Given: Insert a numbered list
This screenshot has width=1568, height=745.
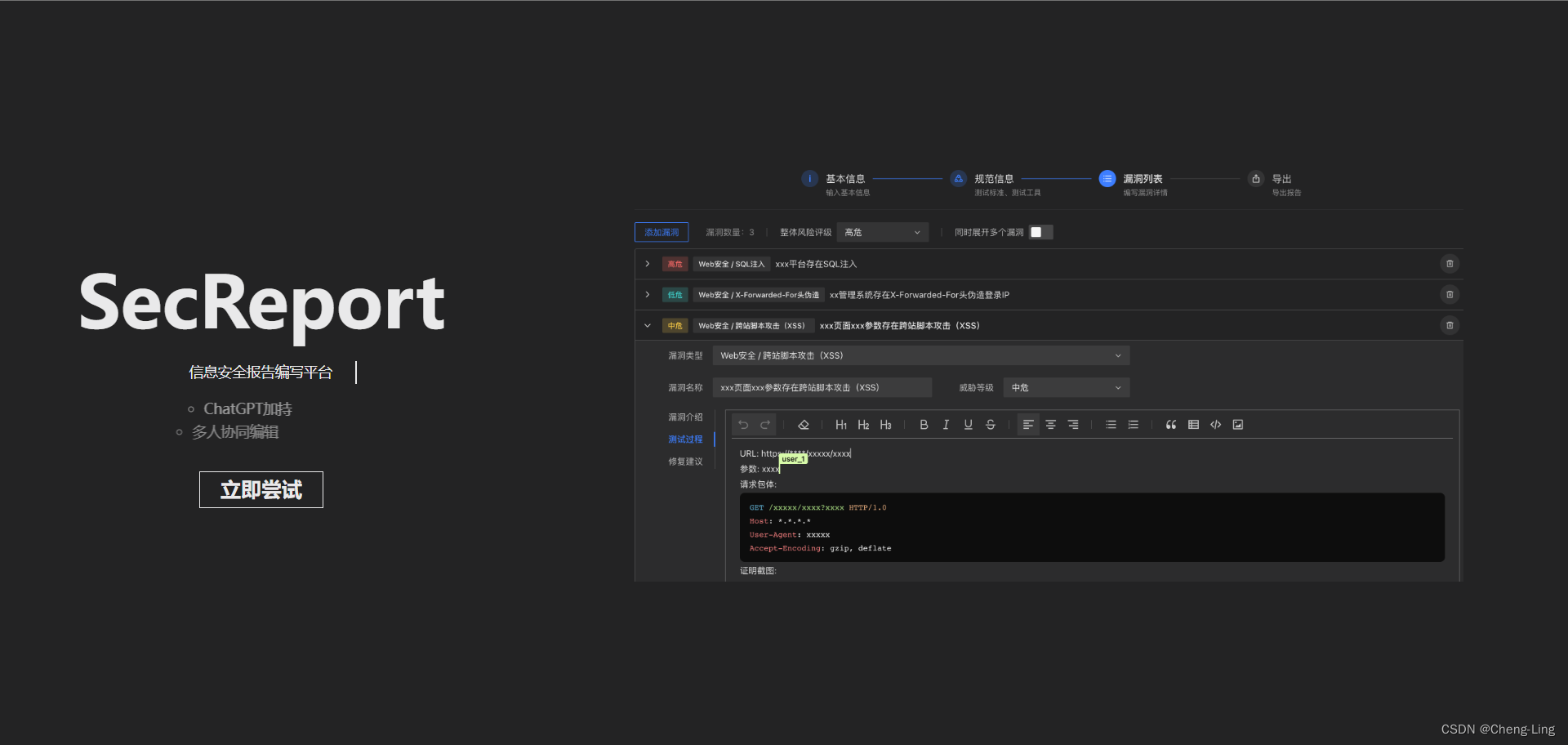Looking at the screenshot, I should [1133, 425].
